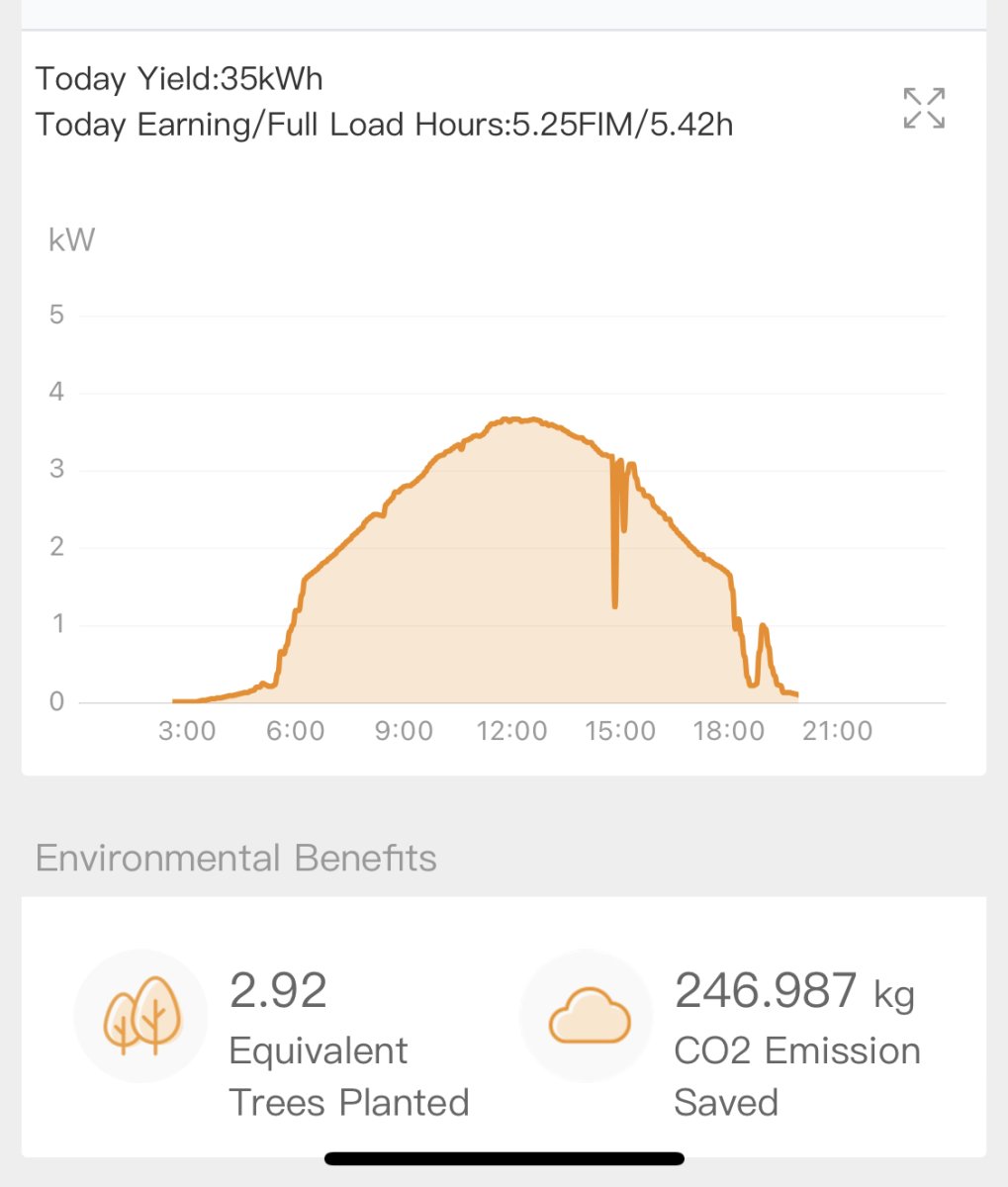Tap the 3:00 time axis label

187,731
